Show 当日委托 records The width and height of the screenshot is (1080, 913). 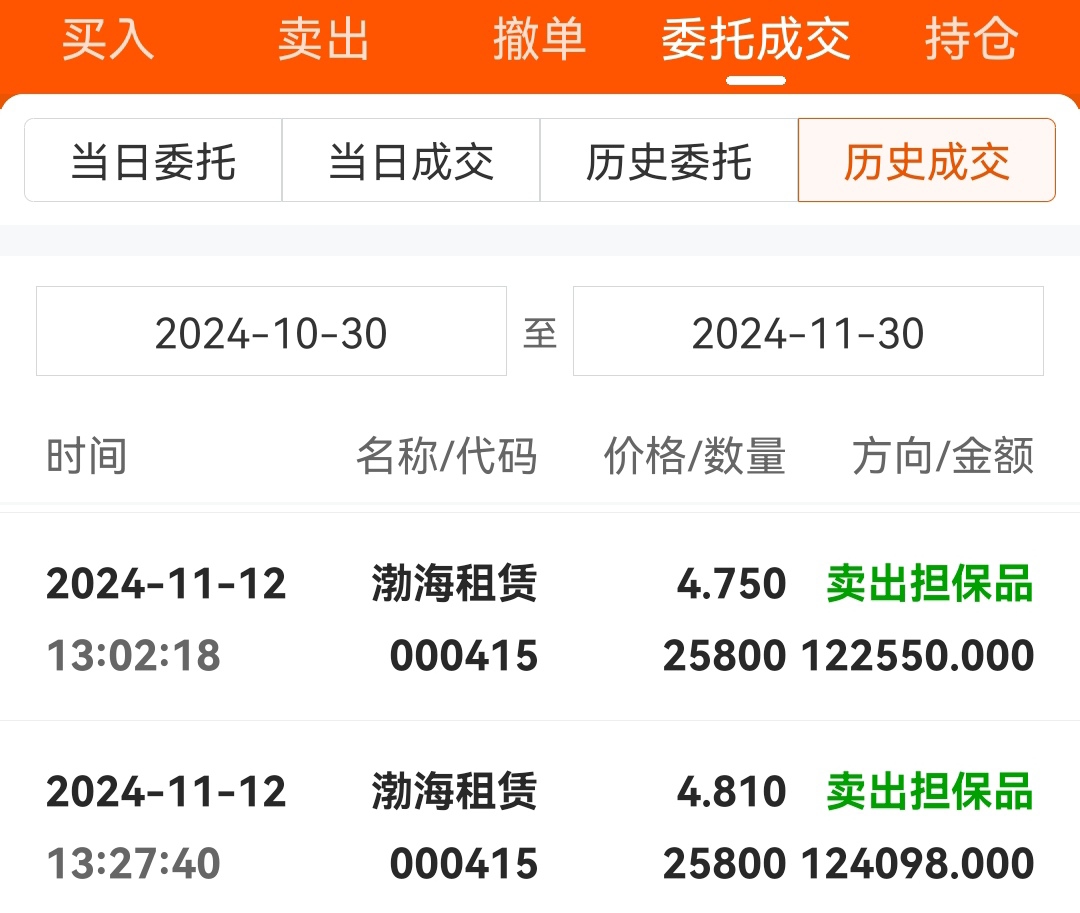tap(153, 160)
